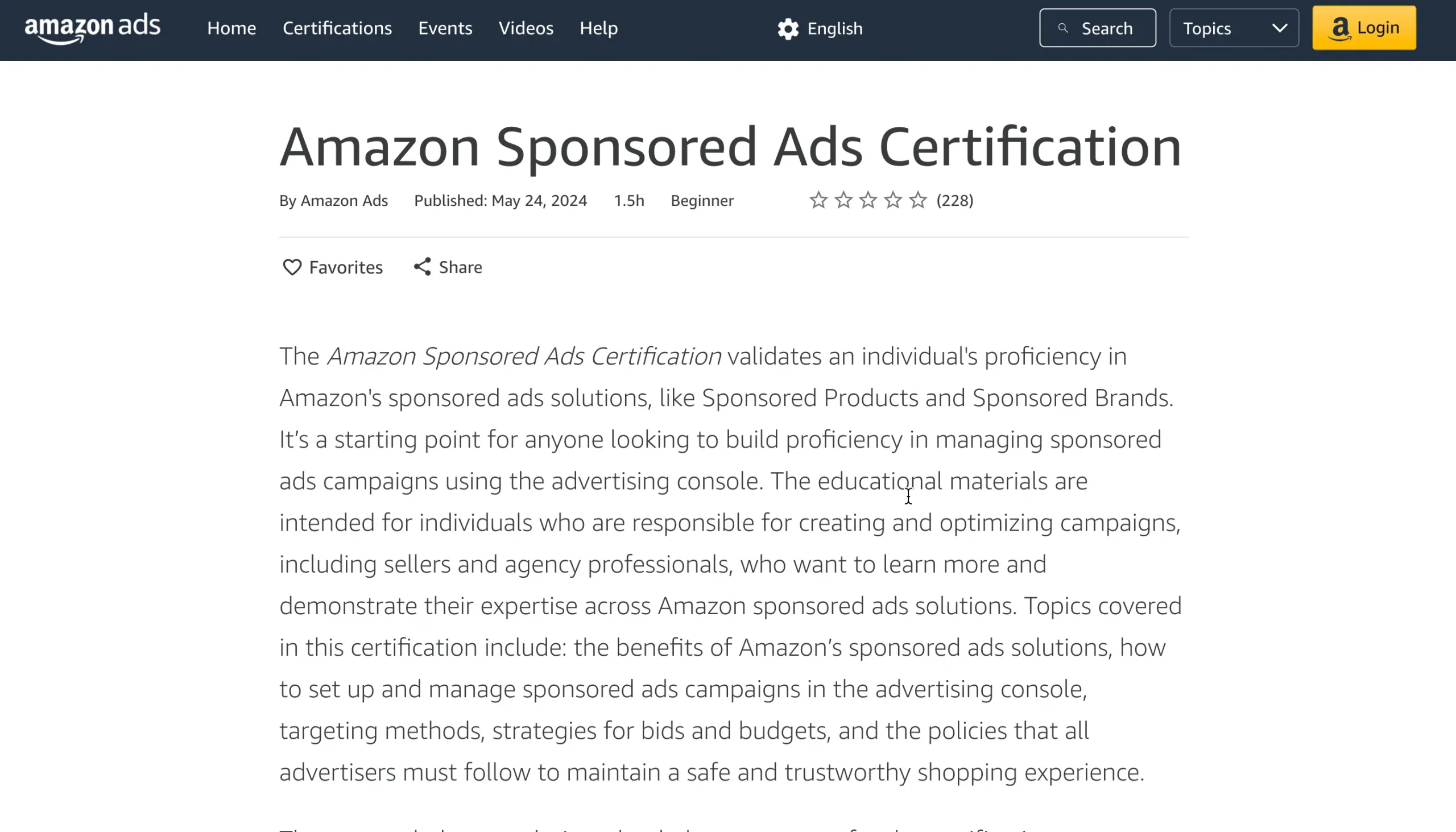Image resolution: width=1456 pixels, height=832 pixels.
Task: Click the magnifier icon in Search
Action: [1063, 28]
